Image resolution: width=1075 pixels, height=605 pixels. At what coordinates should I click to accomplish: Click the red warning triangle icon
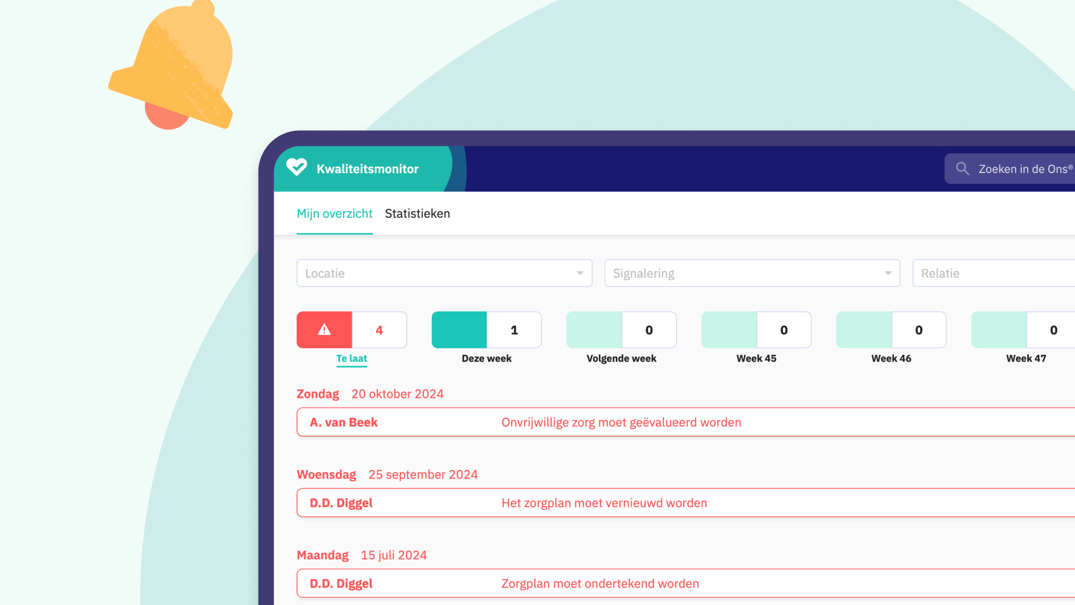pyautogui.click(x=324, y=330)
